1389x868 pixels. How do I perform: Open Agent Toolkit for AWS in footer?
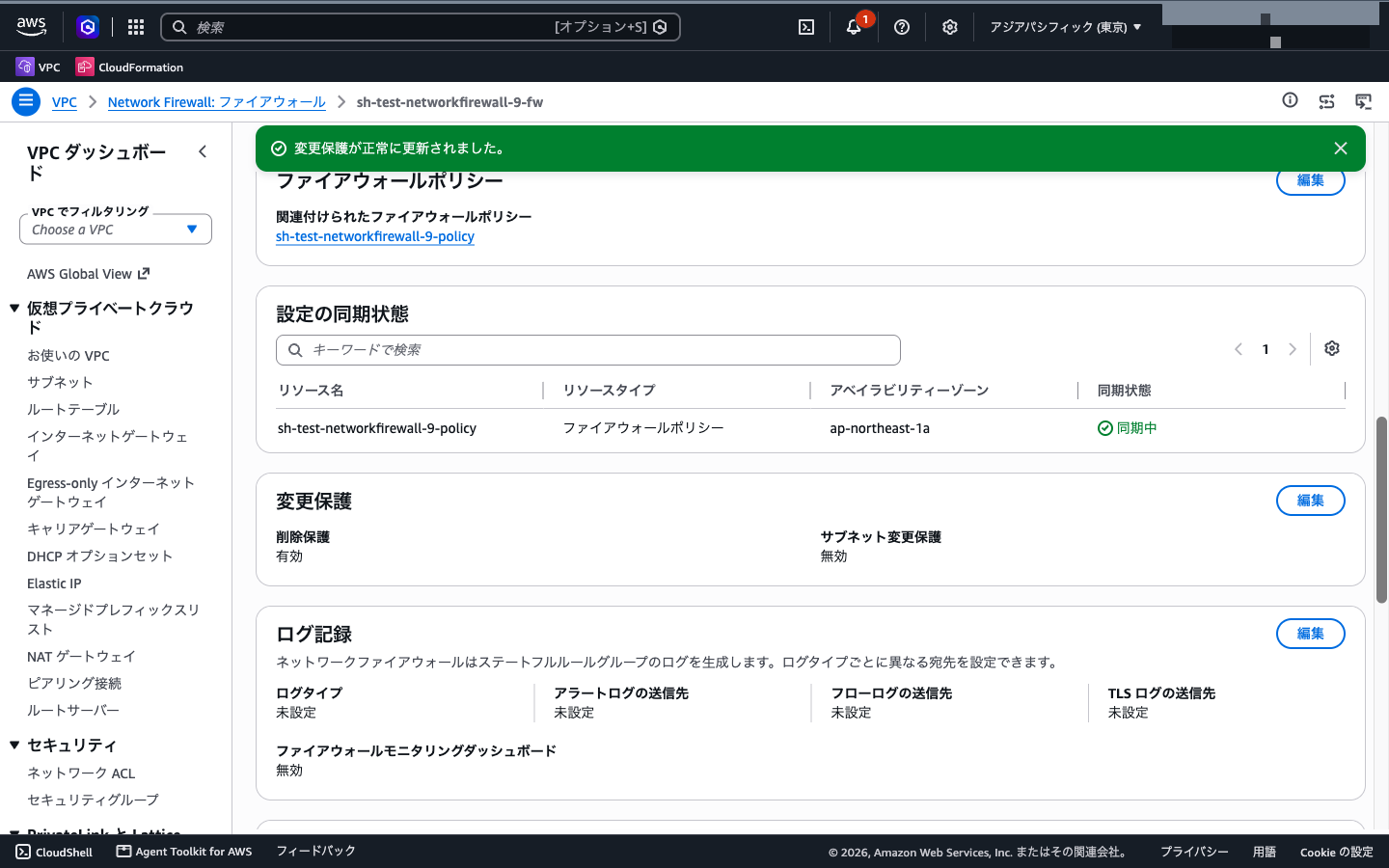184,852
